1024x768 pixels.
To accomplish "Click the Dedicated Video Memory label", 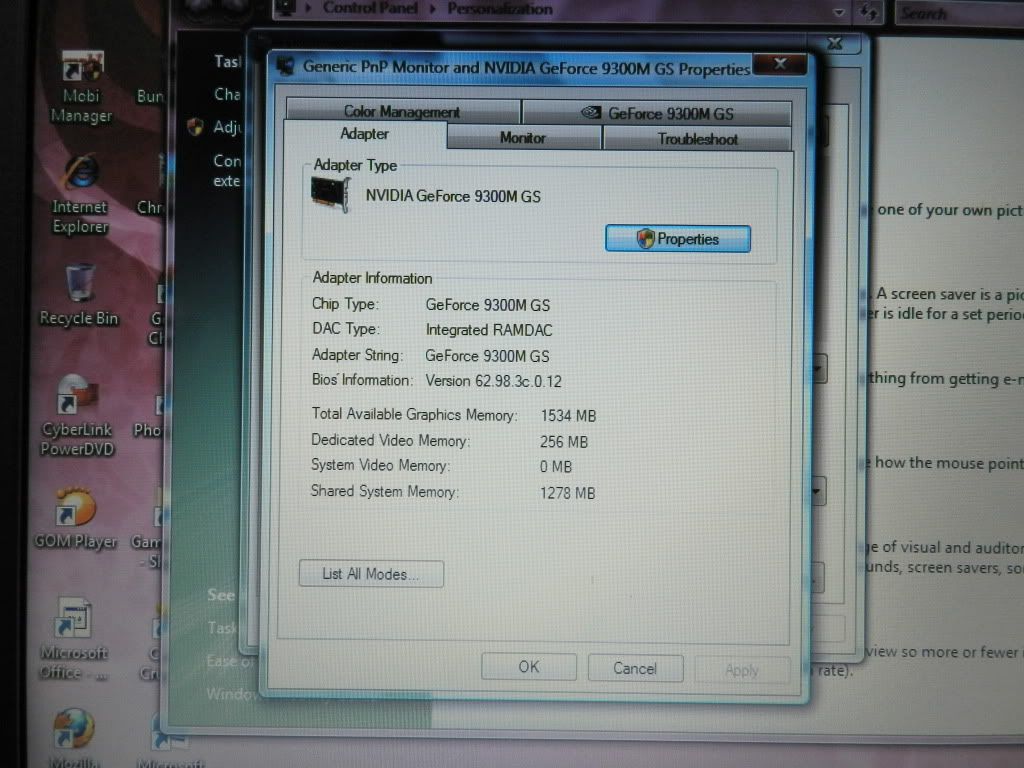I will click(x=391, y=441).
